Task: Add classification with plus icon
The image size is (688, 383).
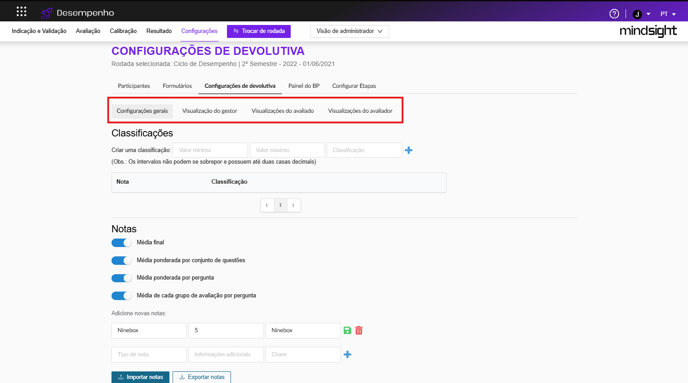Action: coord(408,150)
